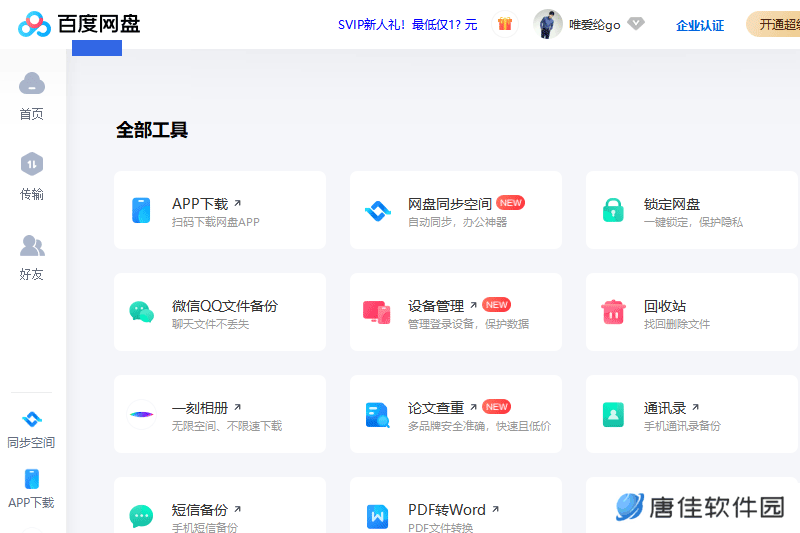The width and height of the screenshot is (800, 533).
Task: Click the 传输 sidebar label
Action: point(32,194)
